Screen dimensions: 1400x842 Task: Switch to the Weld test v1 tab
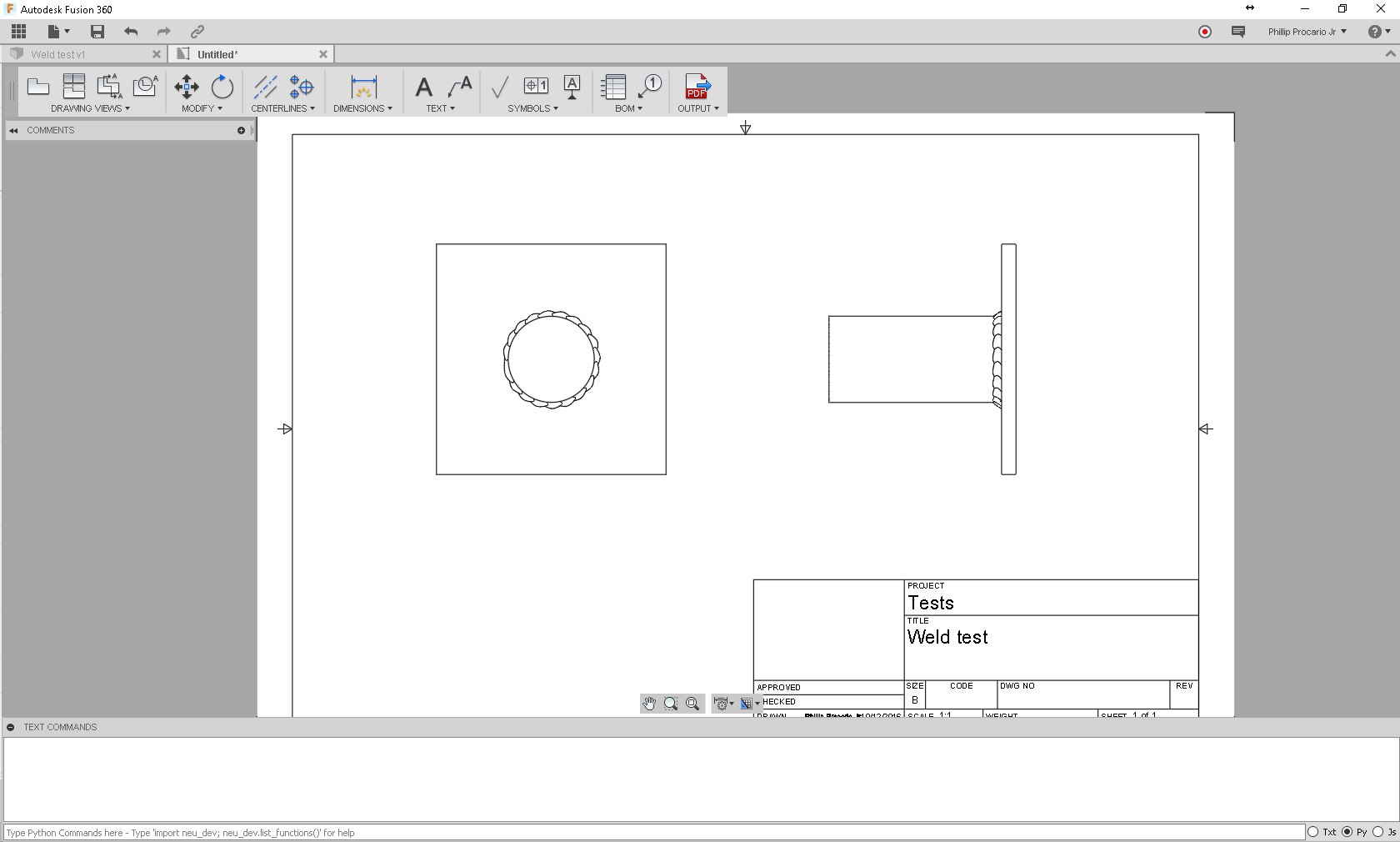(58, 54)
